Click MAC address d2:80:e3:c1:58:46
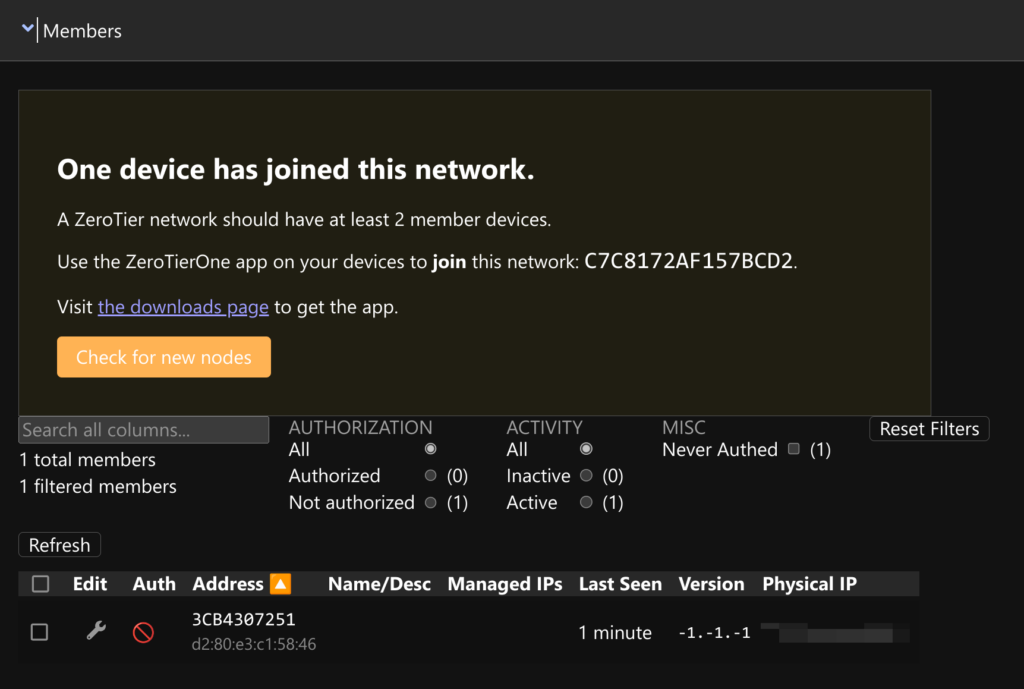The height and width of the screenshot is (689, 1024). pos(254,645)
